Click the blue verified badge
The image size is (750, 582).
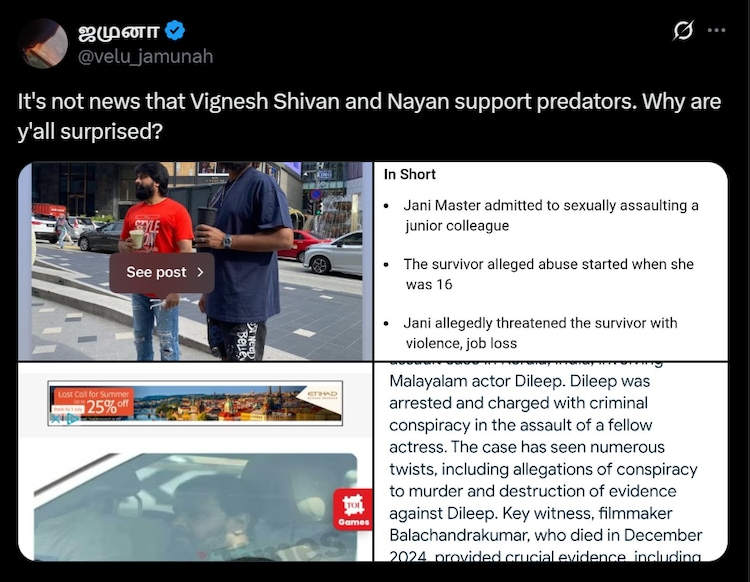(175, 31)
